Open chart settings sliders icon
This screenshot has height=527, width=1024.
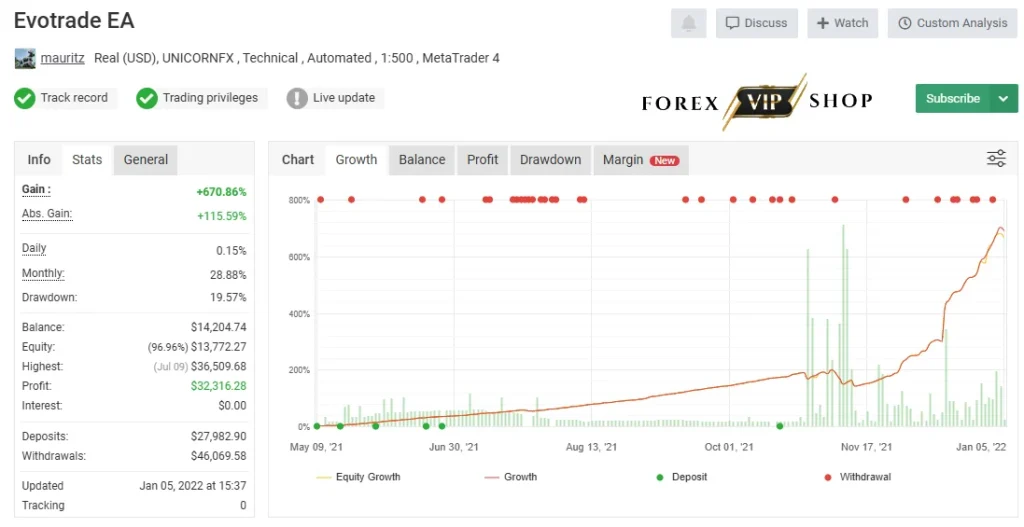(x=996, y=159)
